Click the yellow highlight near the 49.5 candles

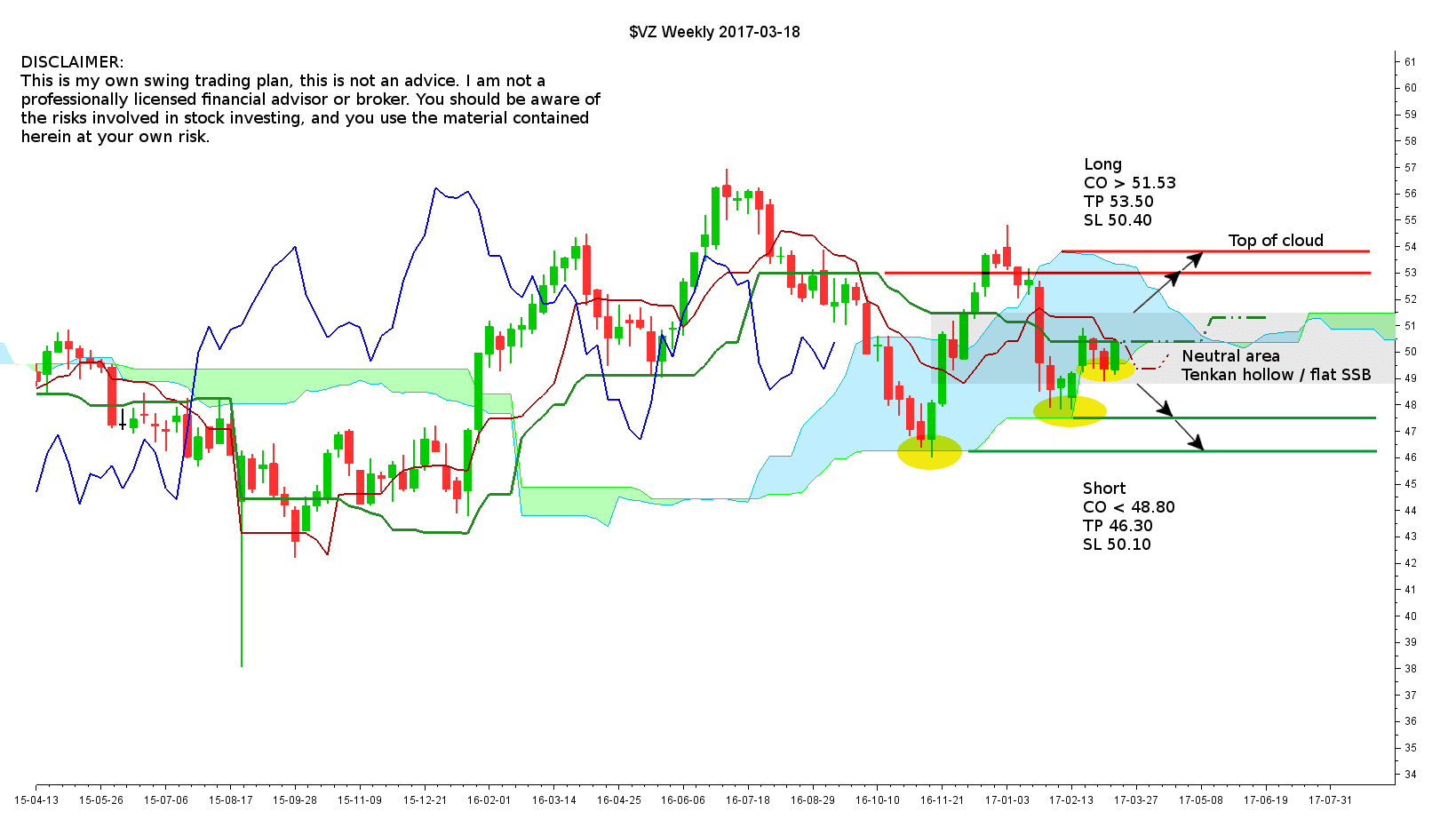click(1106, 369)
